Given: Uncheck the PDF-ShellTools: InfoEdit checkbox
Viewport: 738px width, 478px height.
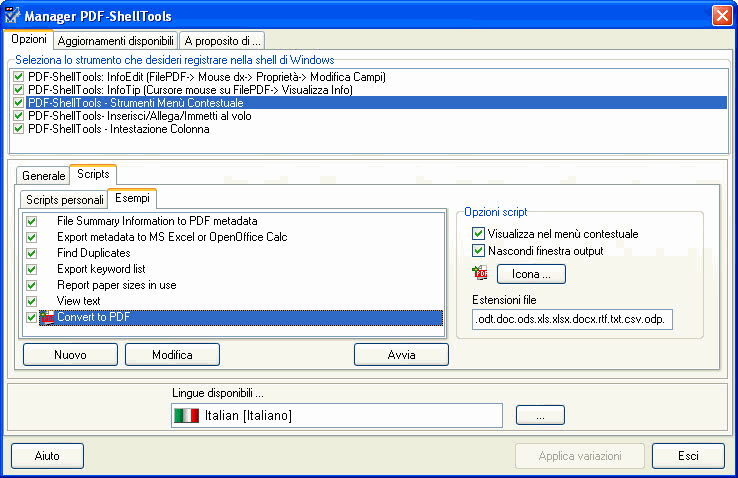Looking at the screenshot, I should 18,77.
